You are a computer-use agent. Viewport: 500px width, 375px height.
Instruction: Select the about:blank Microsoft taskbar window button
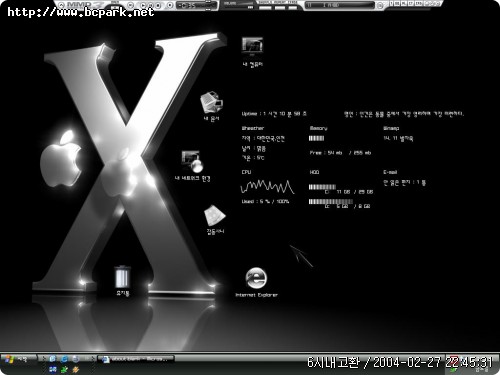tap(136, 359)
